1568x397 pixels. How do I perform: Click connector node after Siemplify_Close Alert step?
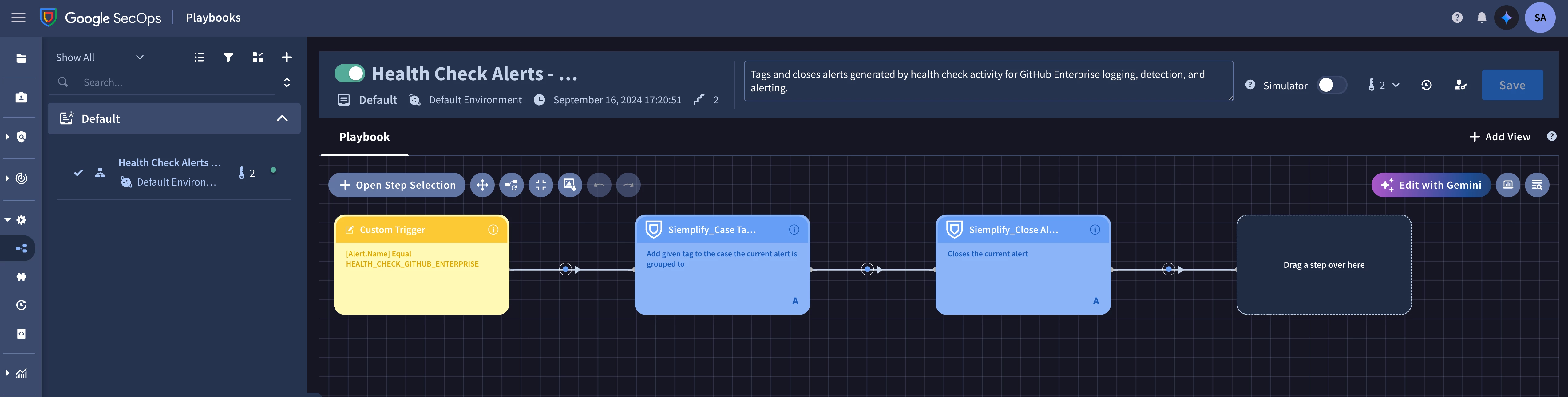pyautogui.click(x=1168, y=269)
